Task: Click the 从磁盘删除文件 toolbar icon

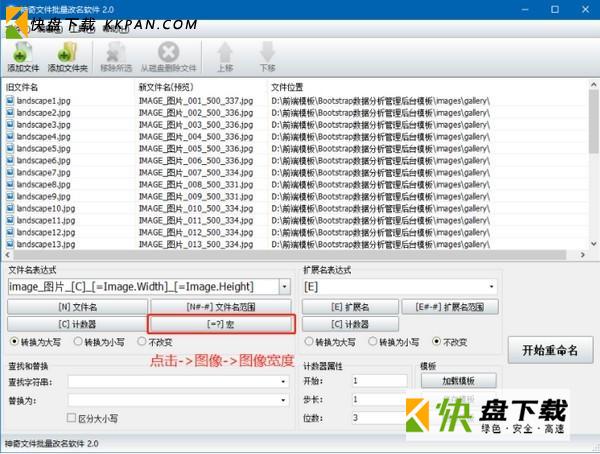Action: 169,52
